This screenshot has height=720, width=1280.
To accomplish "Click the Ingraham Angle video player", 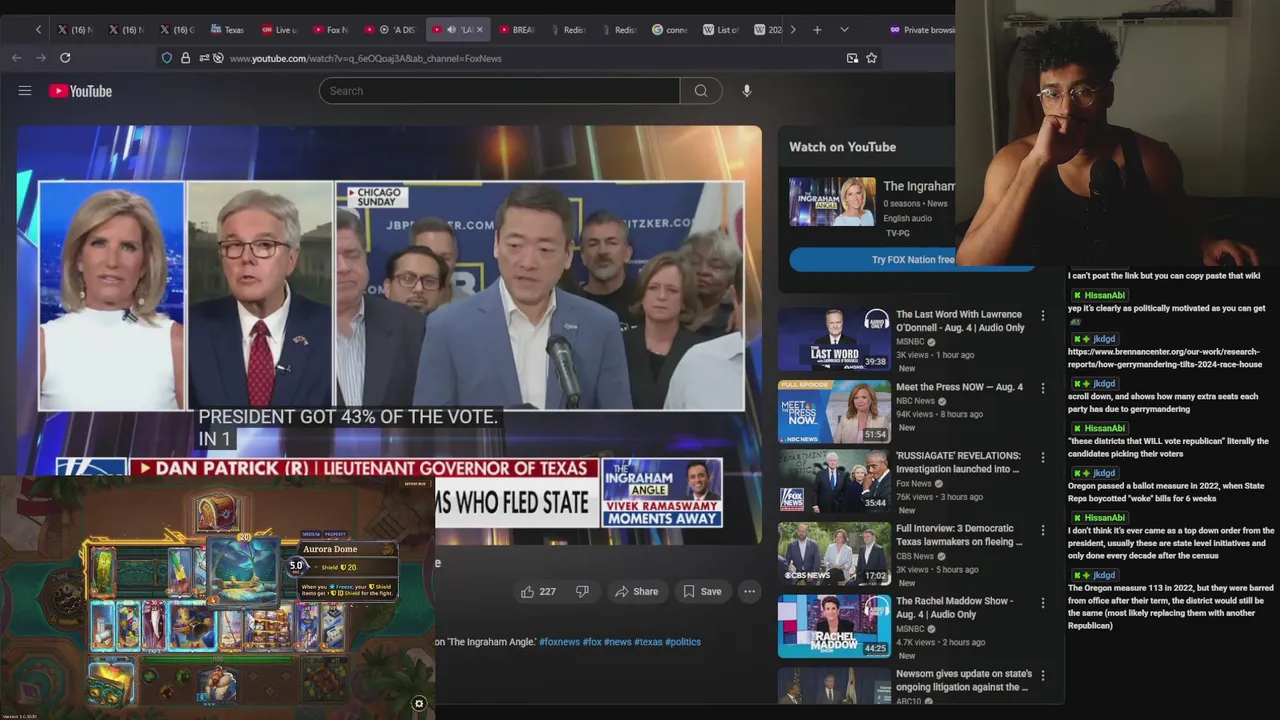I will point(389,335).
